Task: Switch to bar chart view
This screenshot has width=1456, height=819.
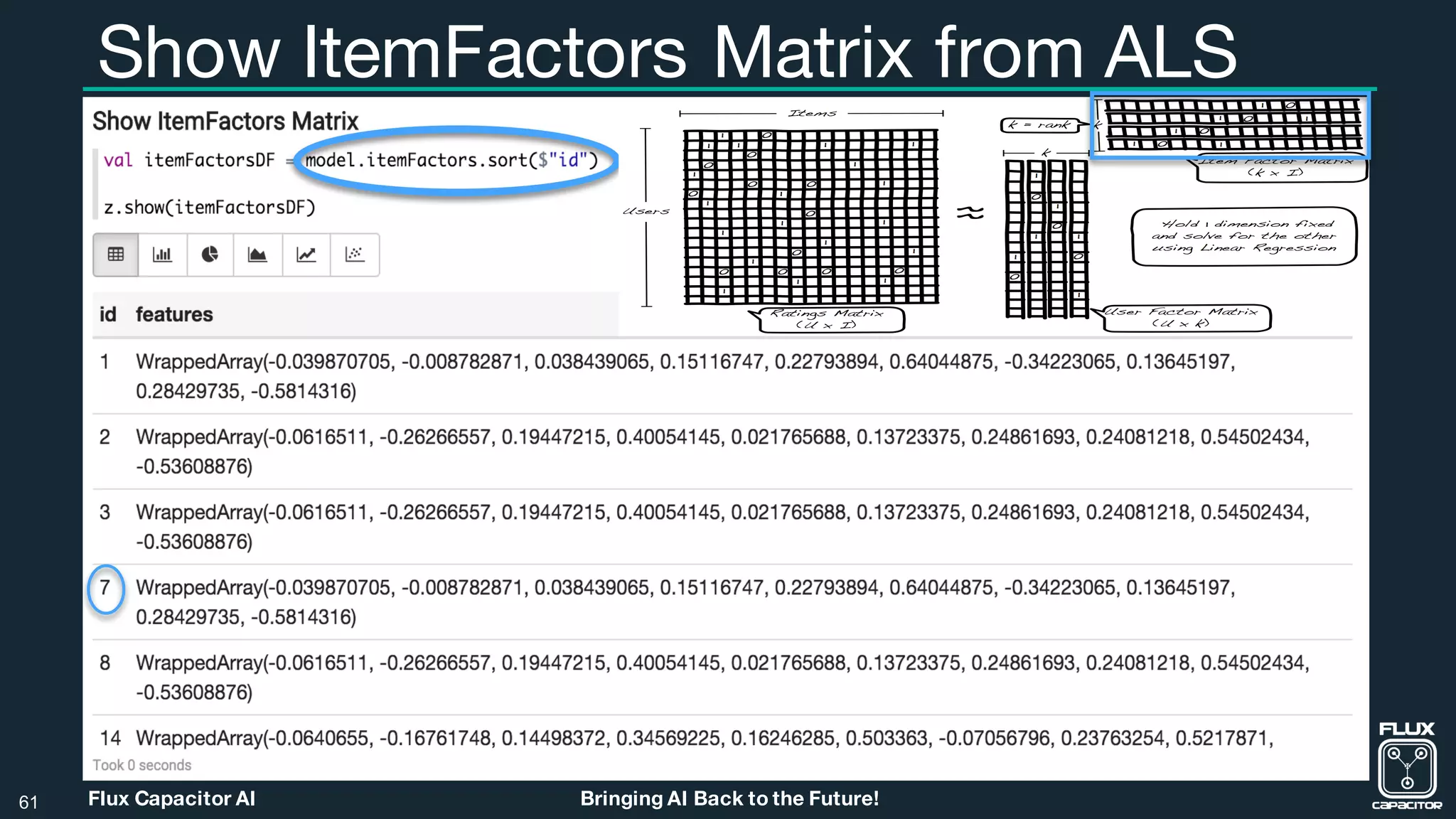Action: pyautogui.click(x=163, y=255)
